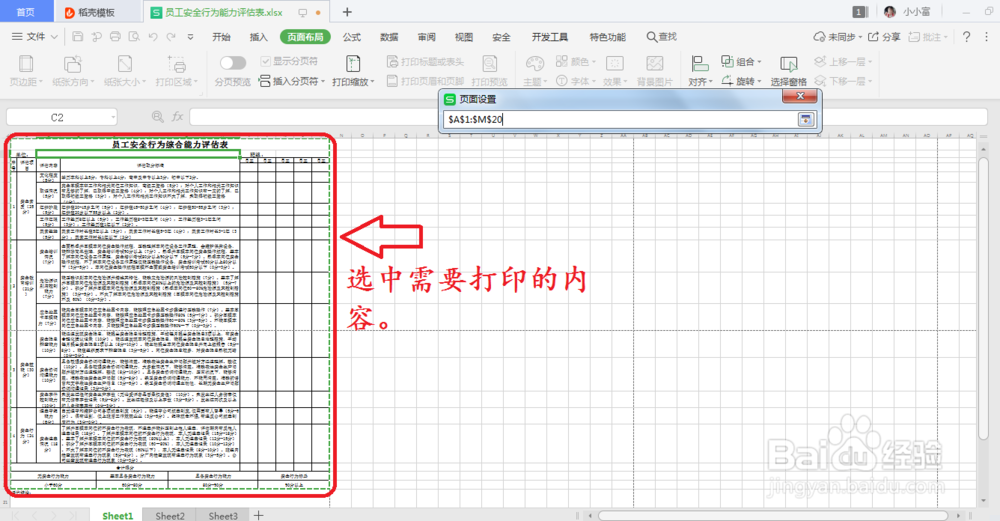This screenshot has width=1000, height=521.
Task: Expand the 颜色 theme colors dropdown
Action: [593, 62]
